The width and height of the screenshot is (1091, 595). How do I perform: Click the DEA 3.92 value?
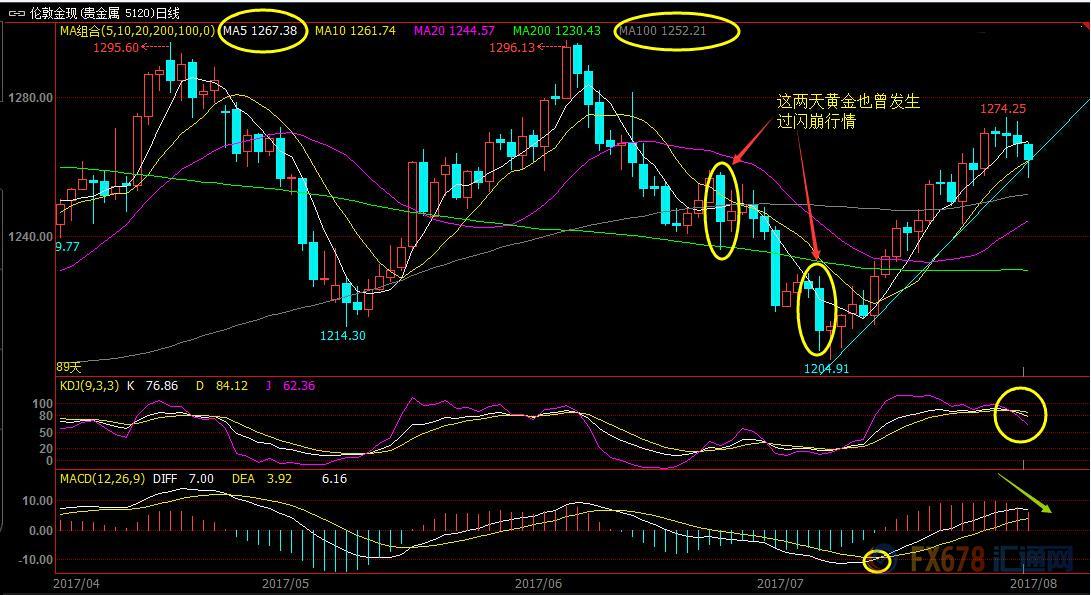262,479
